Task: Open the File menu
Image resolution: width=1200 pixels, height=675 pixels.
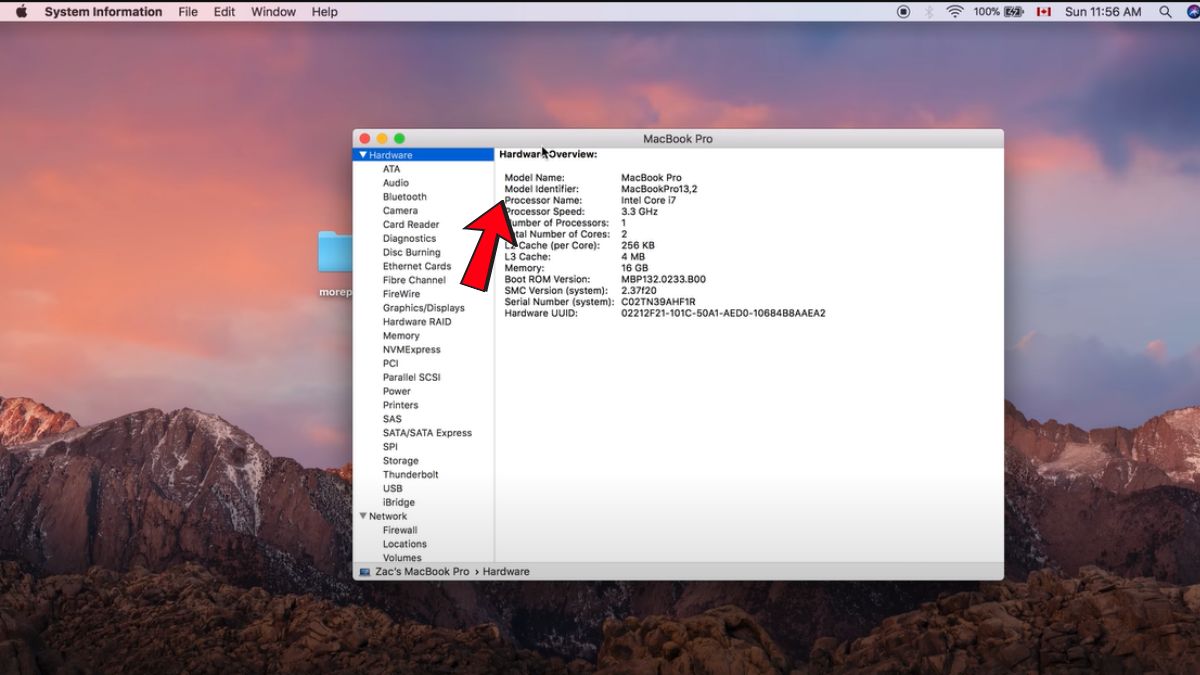Action: pyautogui.click(x=188, y=12)
